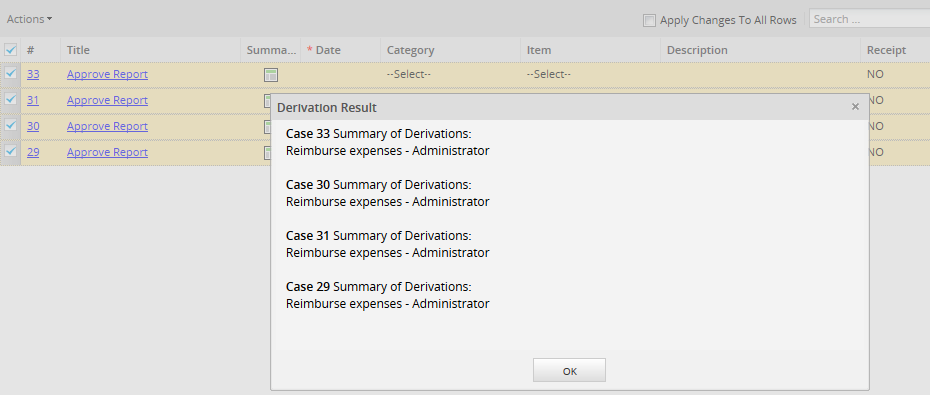Open case number 31 link
930x395 pixels.
[33, 100]
